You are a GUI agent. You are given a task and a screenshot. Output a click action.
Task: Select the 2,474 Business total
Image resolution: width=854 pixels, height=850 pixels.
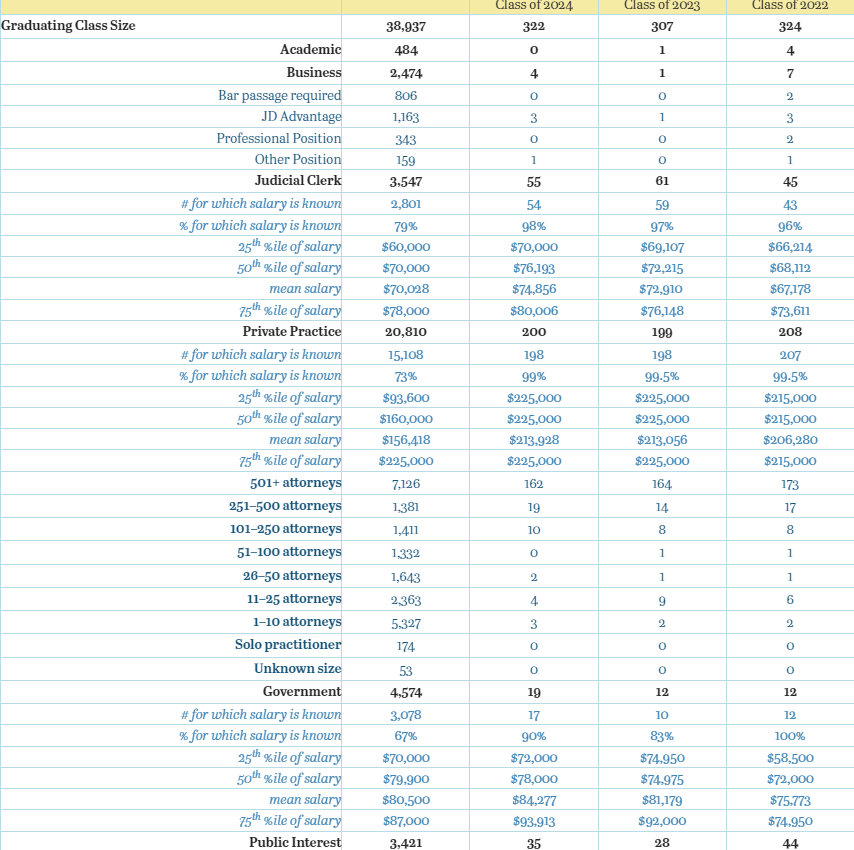click(x=406, y=74)
